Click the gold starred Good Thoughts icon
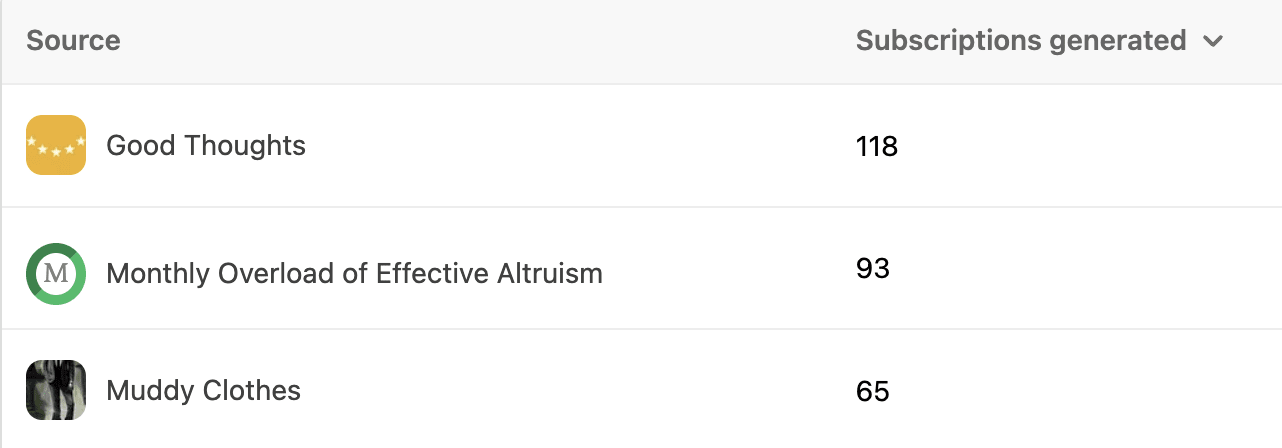The image size is (1282, 448). [x=56, y=145]
